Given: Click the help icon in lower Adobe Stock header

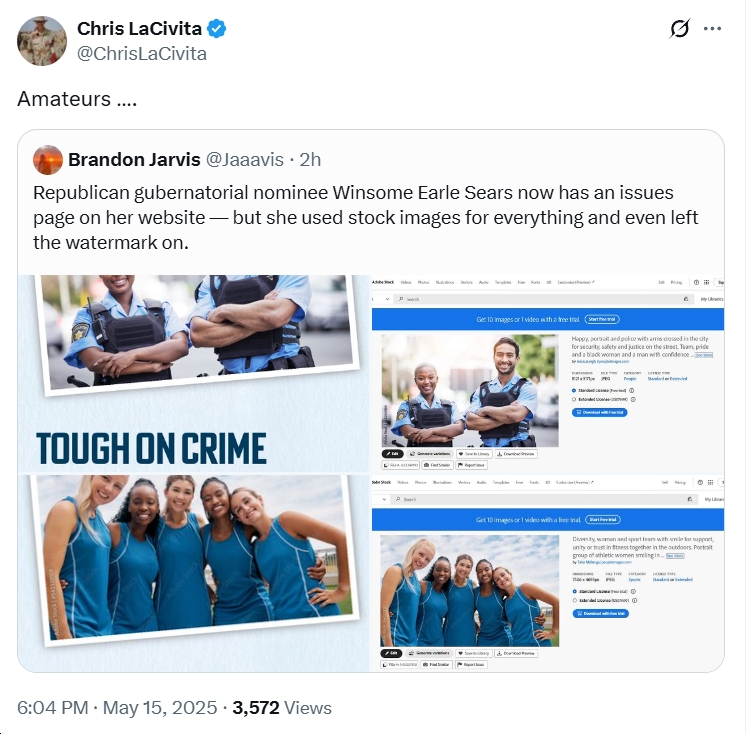Looking at the screenshot, I should click(700, 482).
